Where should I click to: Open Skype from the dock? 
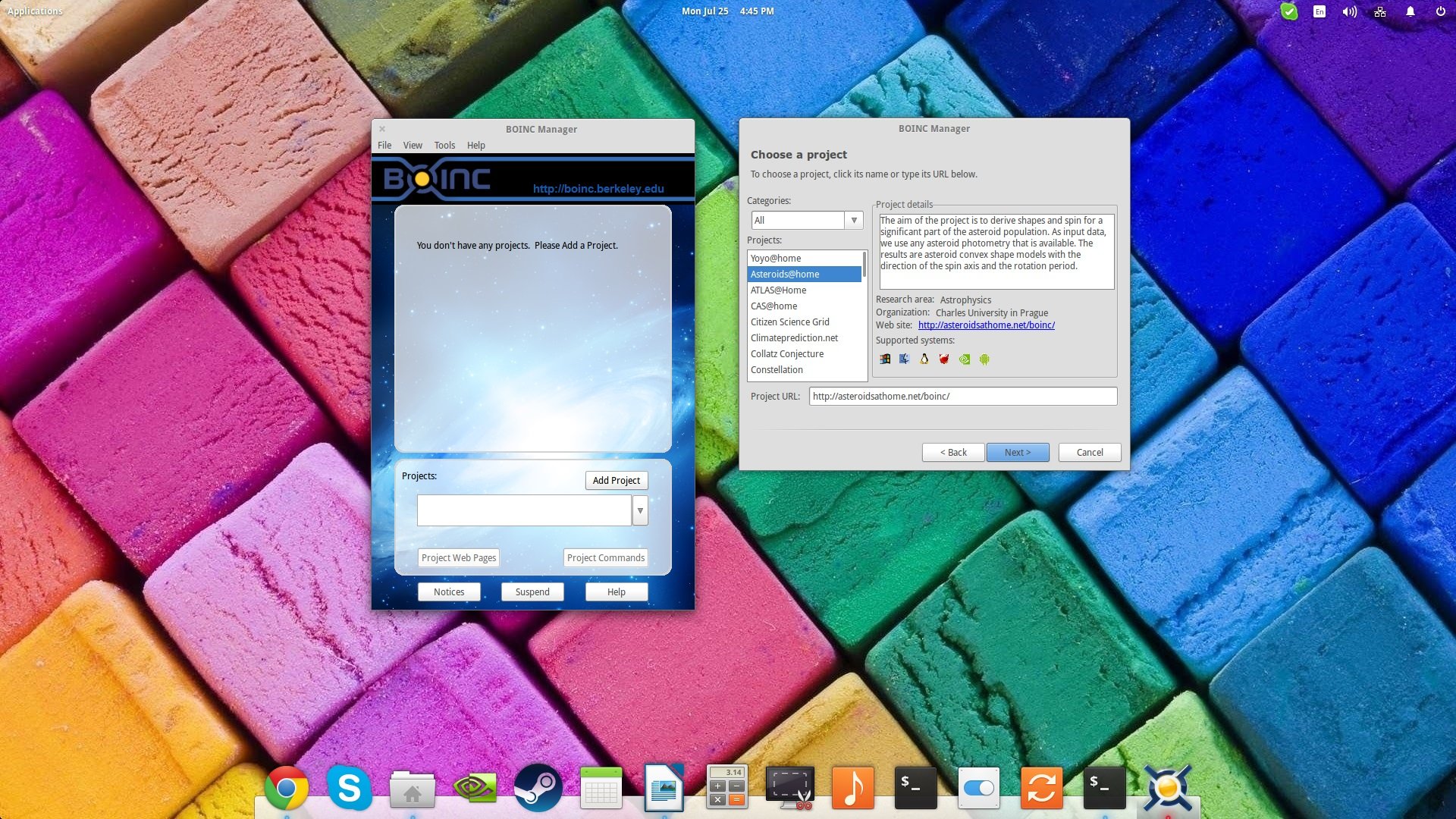tap(349, 789)
